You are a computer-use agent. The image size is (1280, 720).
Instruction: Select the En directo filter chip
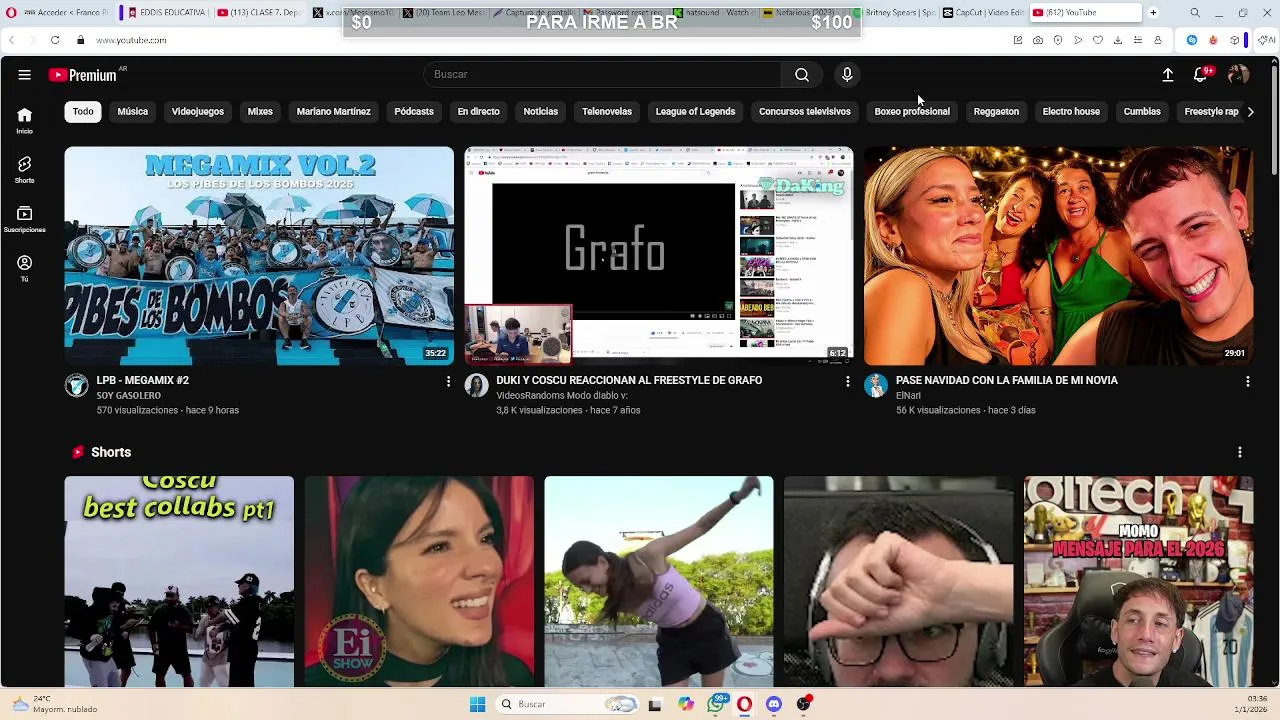478,112
